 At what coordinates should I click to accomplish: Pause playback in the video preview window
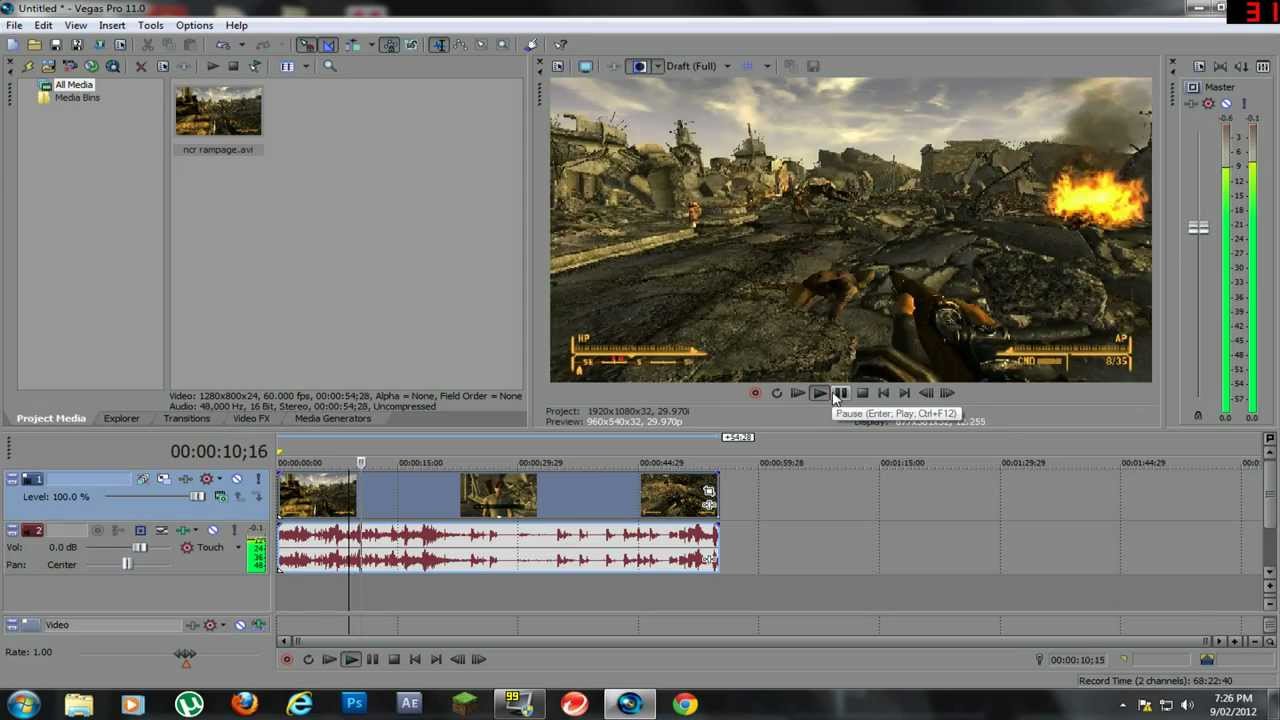coord(840,393)
